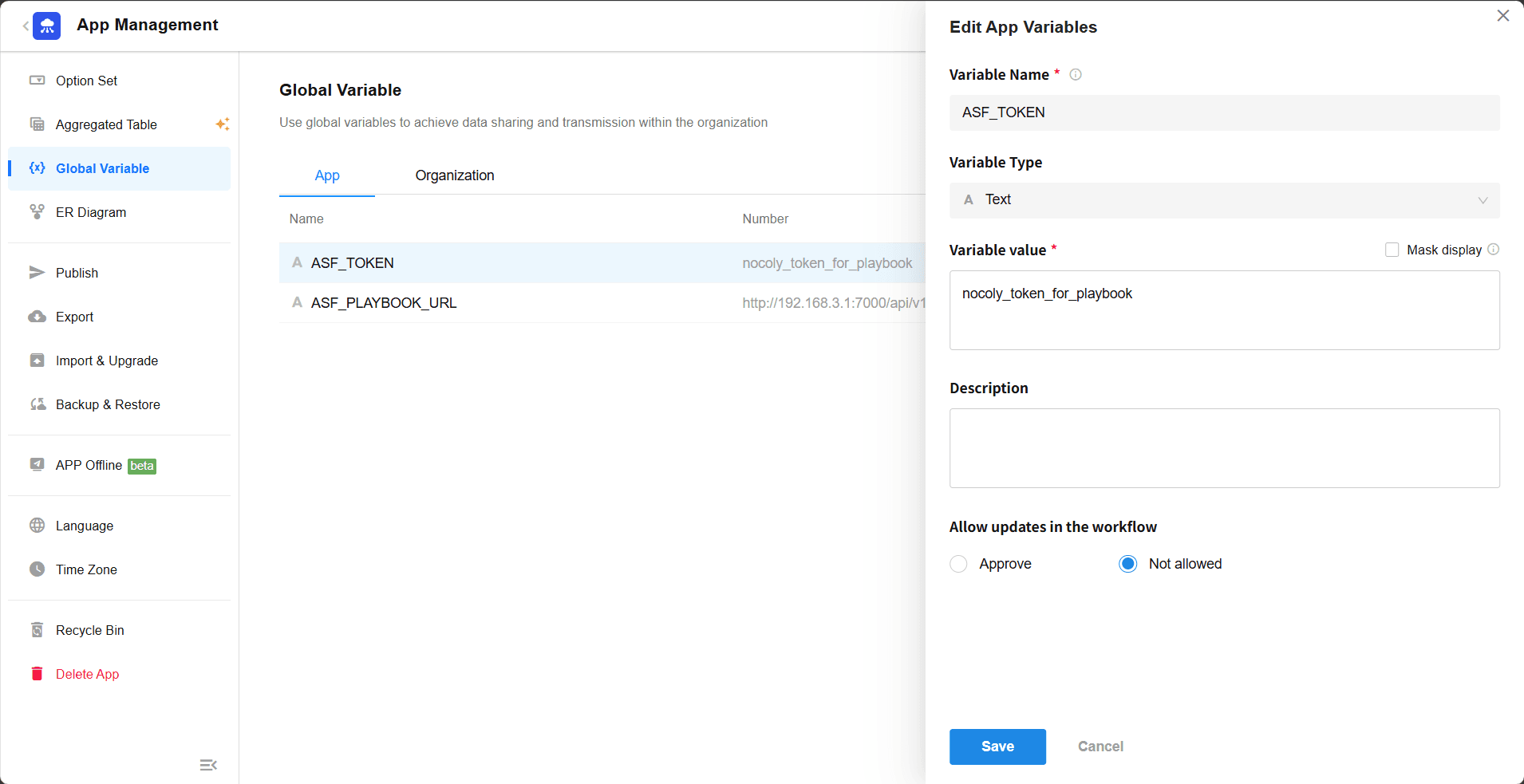Click into the Description text area
1524x784 pixels.
point(1224,448)
